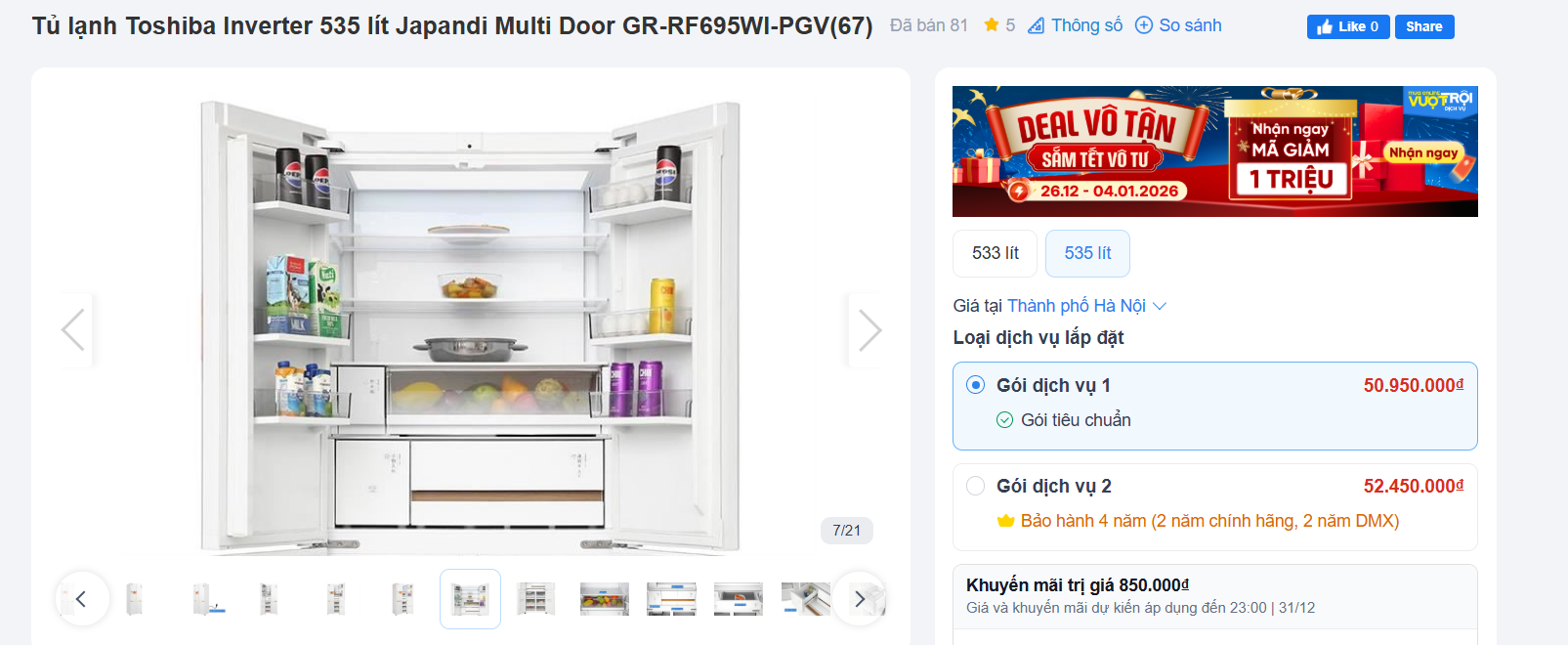The width and height of the screenshot is (1568, 645).
Task: Go to the previous product image arrow
Action: tap(72, 329)
